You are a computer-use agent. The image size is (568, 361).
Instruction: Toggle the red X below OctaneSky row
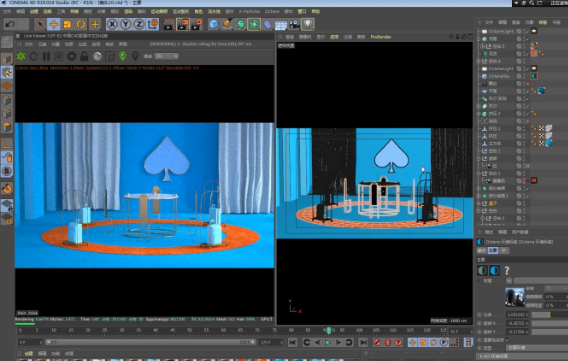click(527, 84)
